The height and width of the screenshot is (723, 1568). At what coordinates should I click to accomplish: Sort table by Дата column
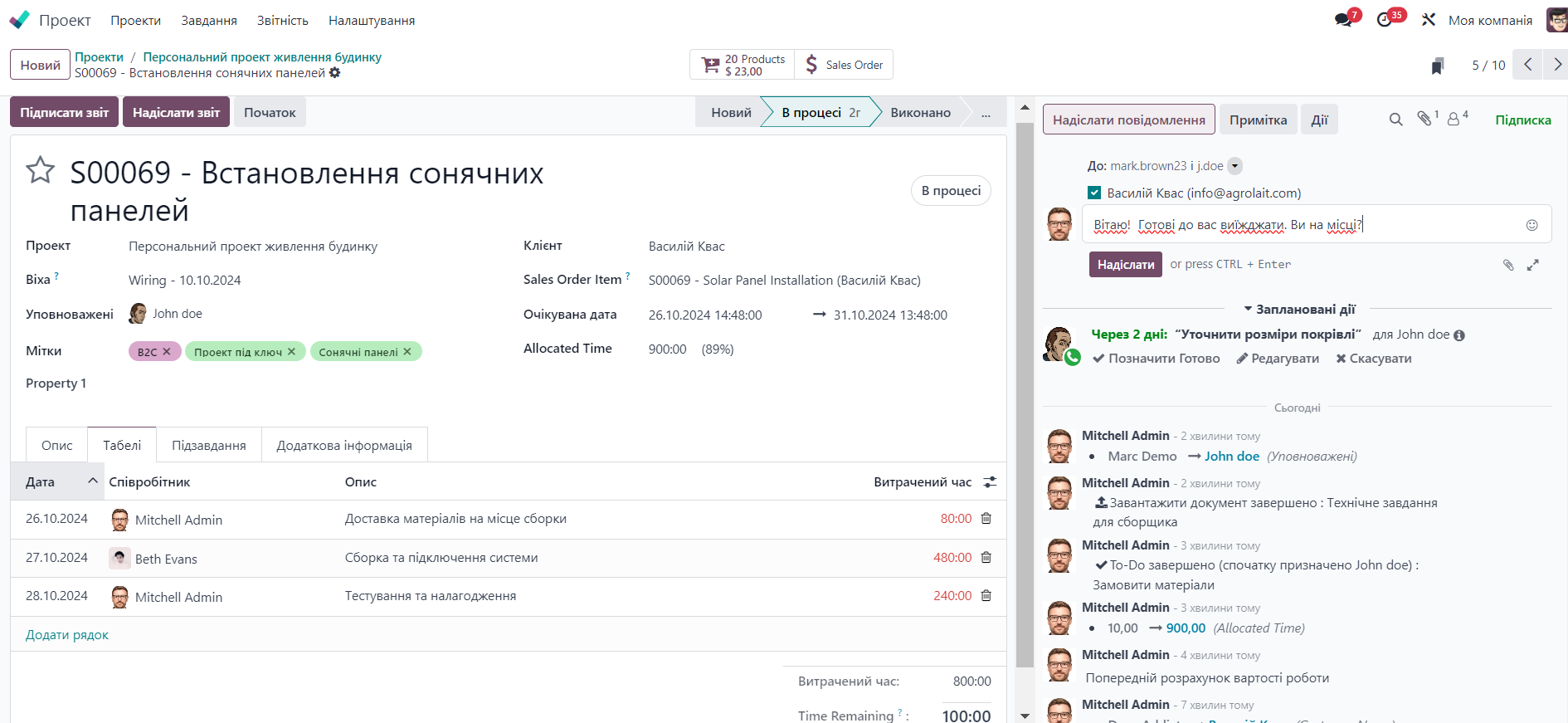pos(57,482)
